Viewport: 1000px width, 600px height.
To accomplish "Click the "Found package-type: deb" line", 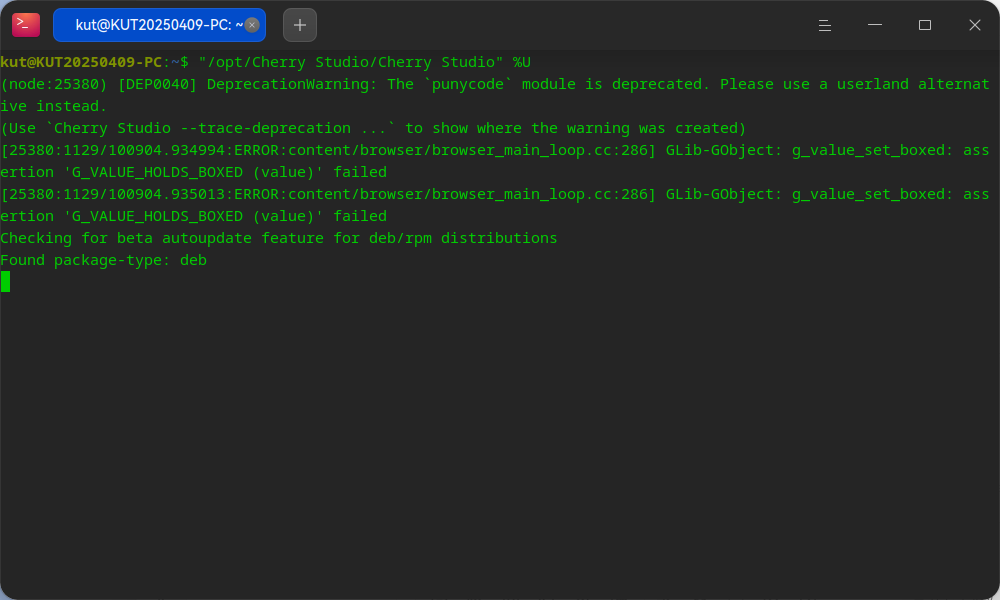I will tap(103, 260).
